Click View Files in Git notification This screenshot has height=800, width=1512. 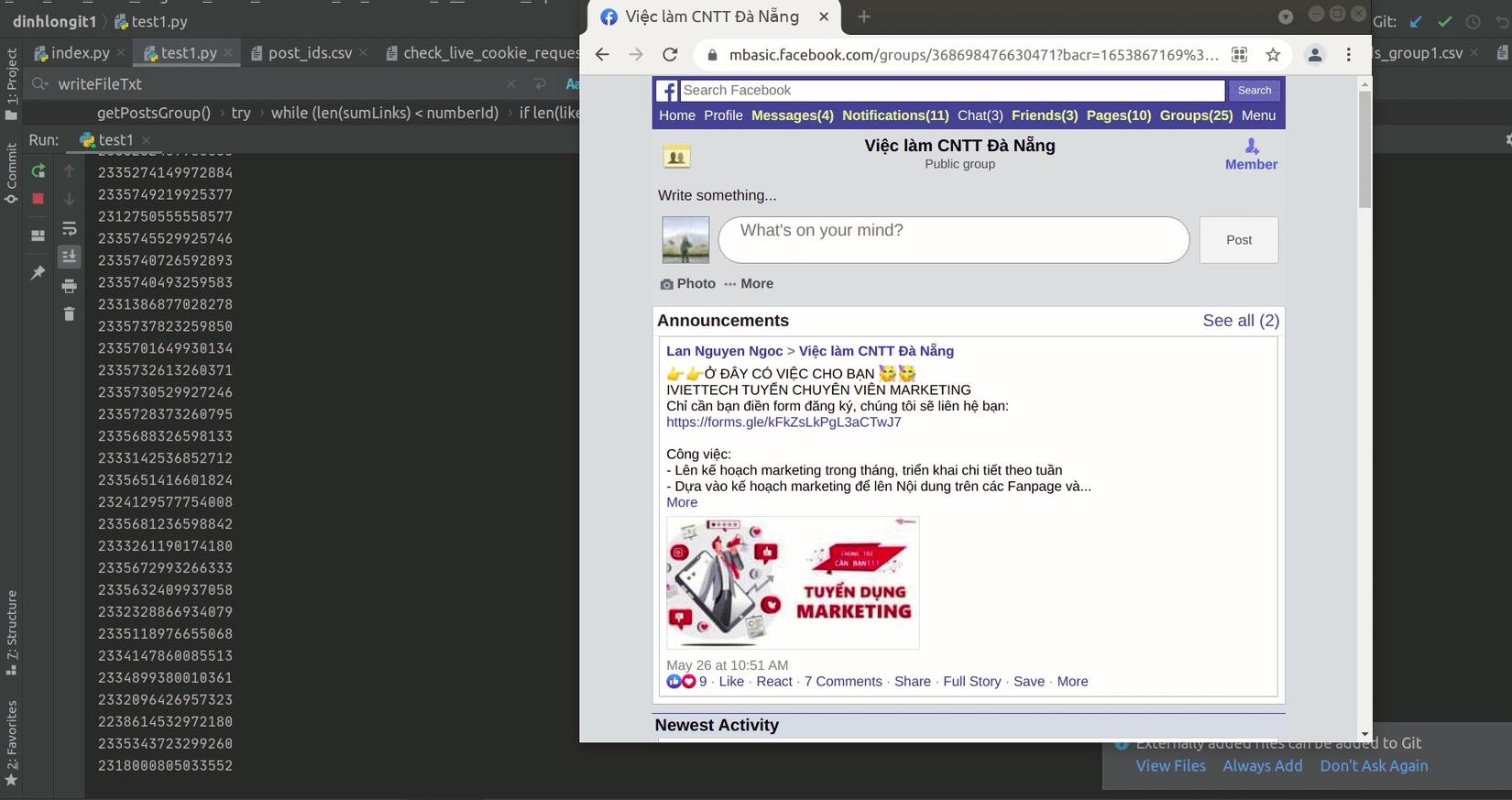(x=1171, y=766)
